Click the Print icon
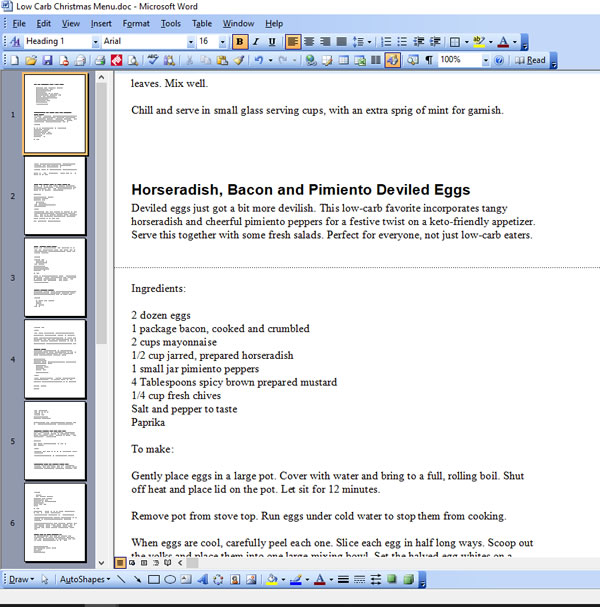Viewport: 600px width, 607px height. [x=100, y=60]
